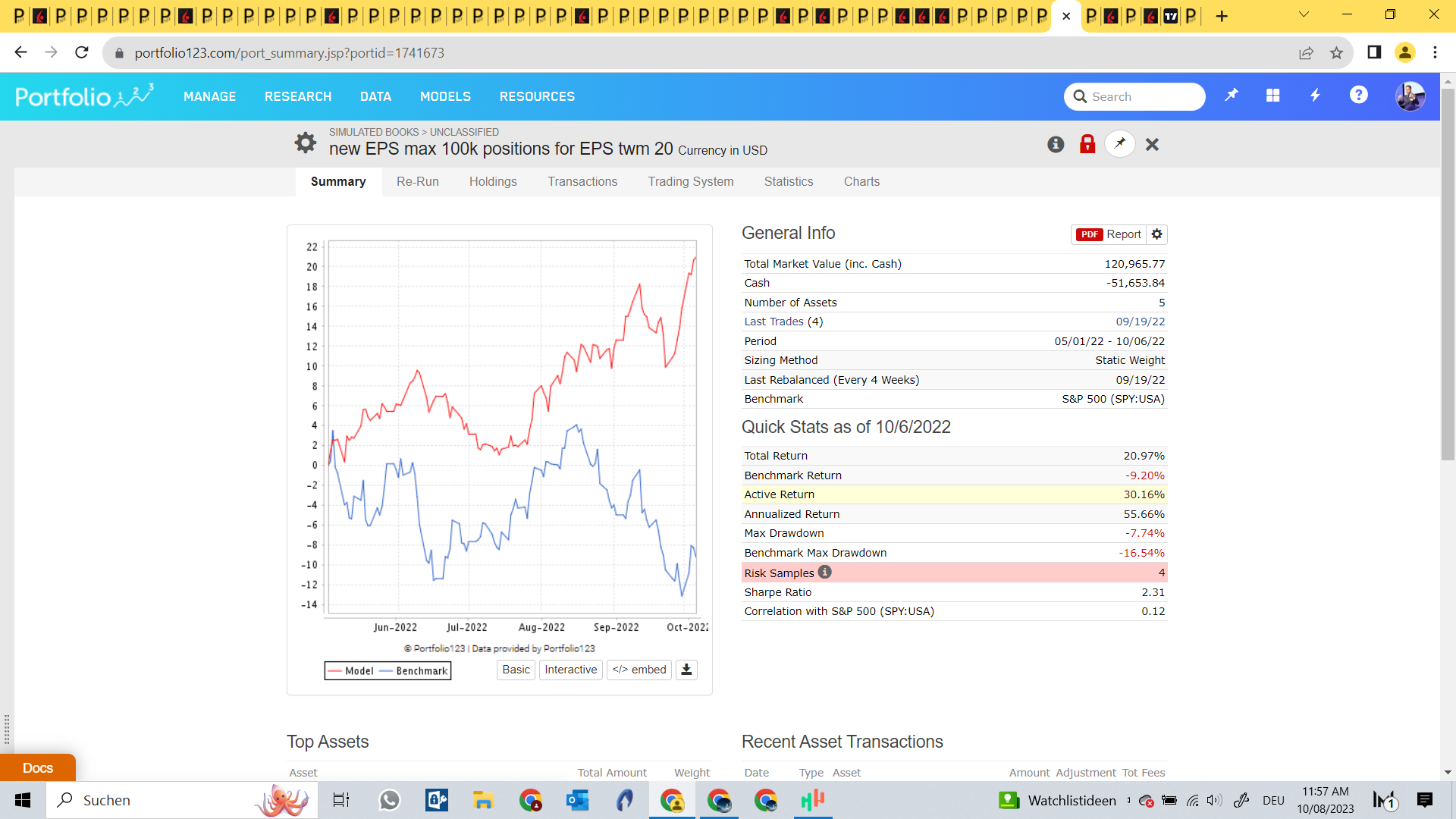The width and height of the screenshot is (1456, 819).
Task: Open the MANAGE menu
Action: [x=209, y=96]
